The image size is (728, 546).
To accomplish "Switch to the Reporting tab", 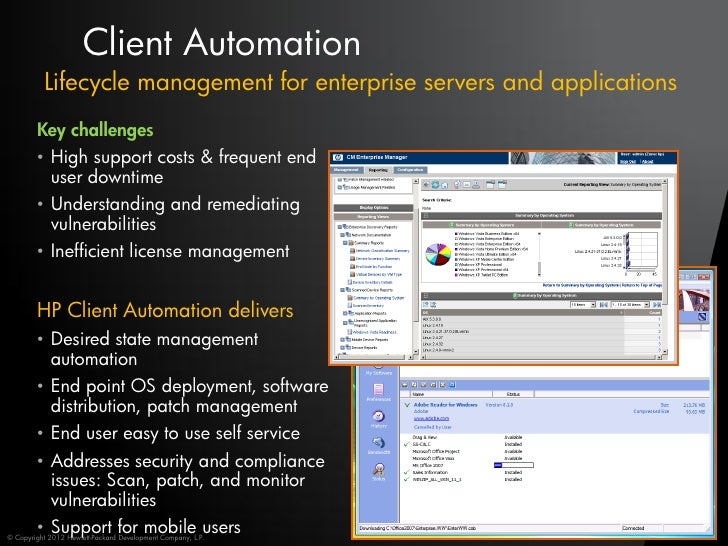I will (378, 170).
